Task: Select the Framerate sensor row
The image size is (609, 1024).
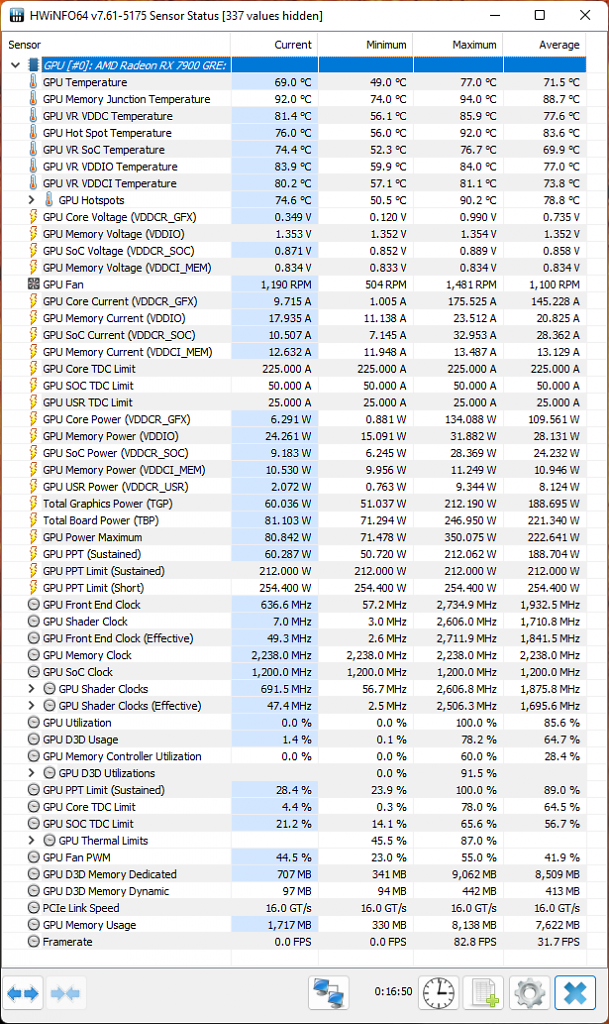Action: coord(294,942)
